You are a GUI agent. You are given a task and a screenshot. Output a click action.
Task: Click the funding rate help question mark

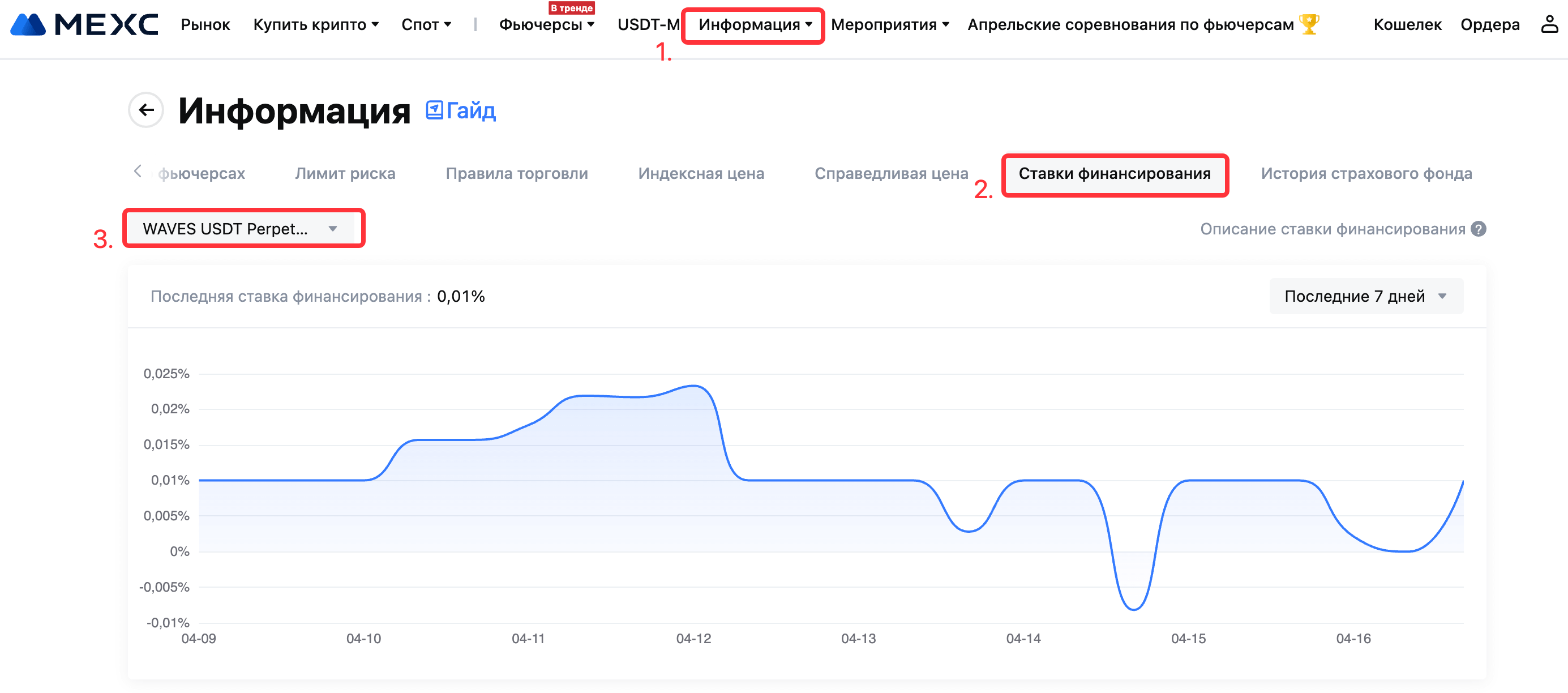(1479, 229)
